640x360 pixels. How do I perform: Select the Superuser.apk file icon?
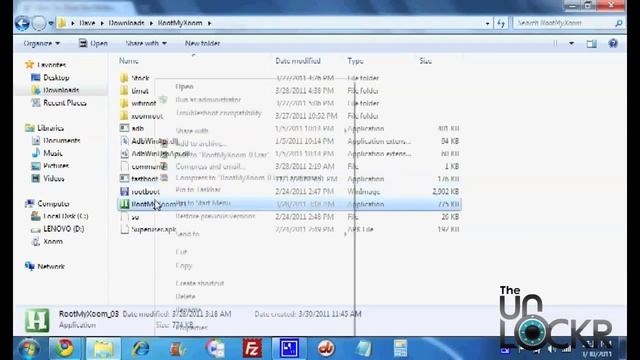point(124,229)
